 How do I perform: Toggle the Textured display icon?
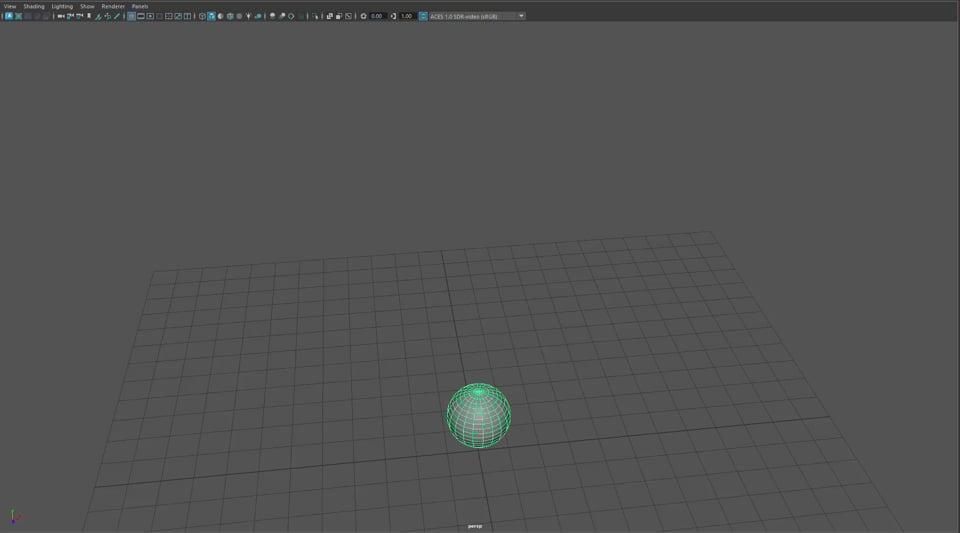tap(239, 17)
